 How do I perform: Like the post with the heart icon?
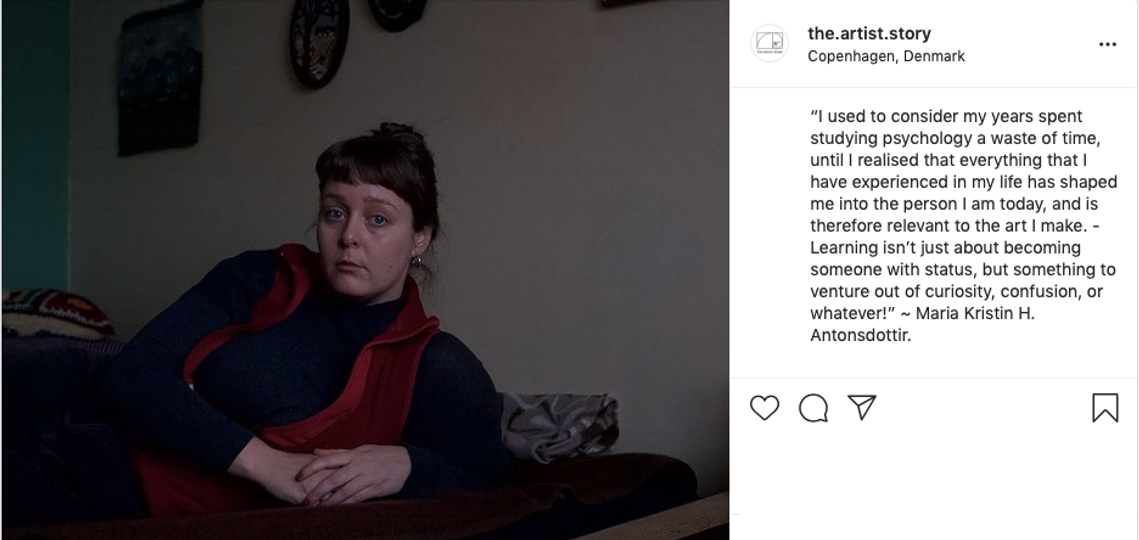coord(764,408)
